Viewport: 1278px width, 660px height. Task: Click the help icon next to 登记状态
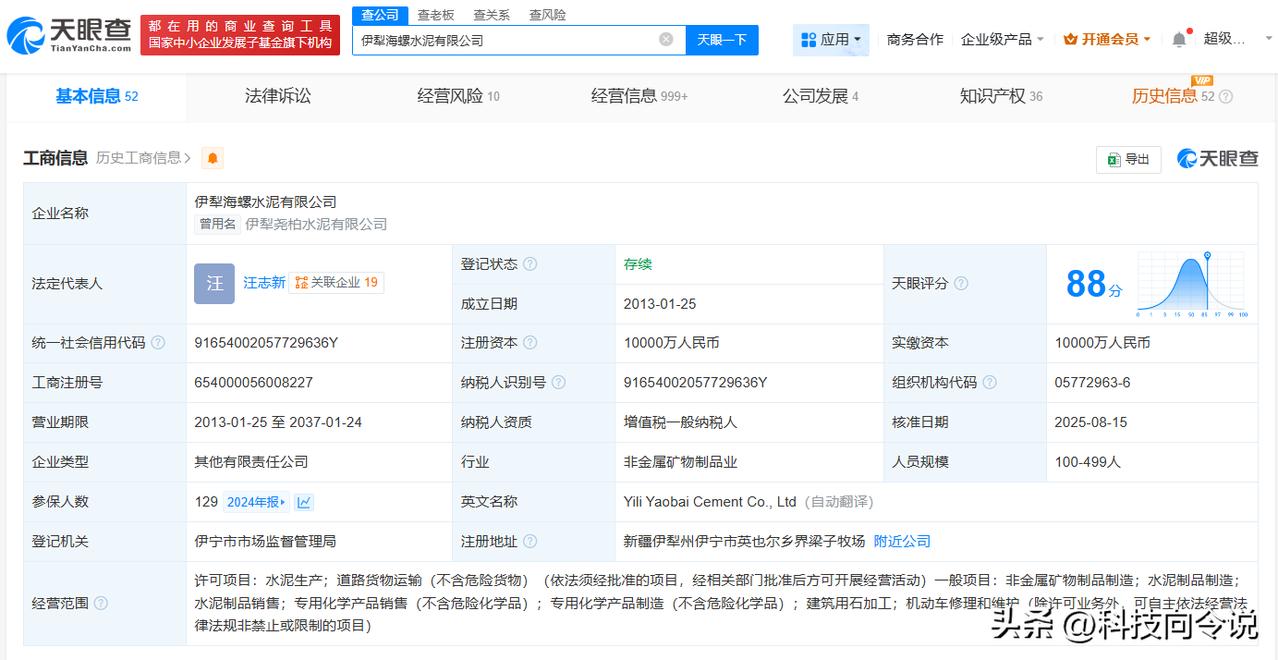(530, 264)
